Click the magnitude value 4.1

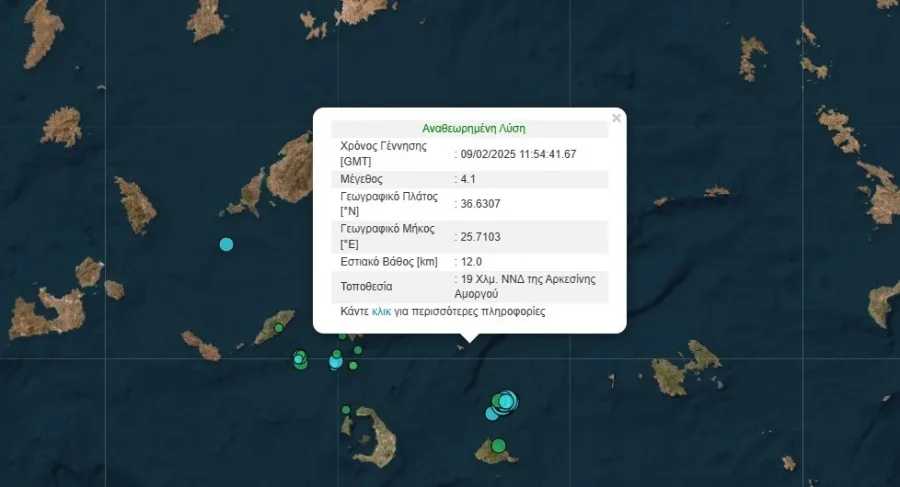pyautogui.click(x=466, y=179)
